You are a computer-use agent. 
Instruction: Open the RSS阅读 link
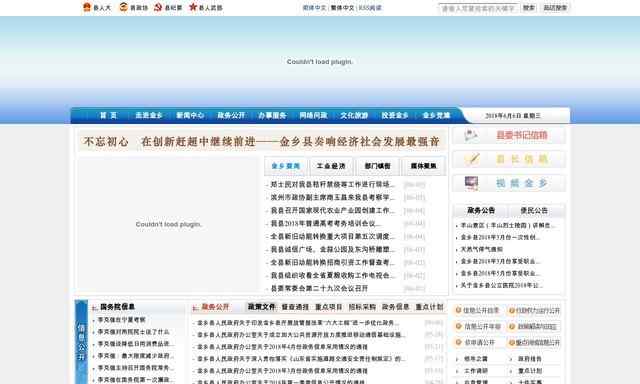370,8
